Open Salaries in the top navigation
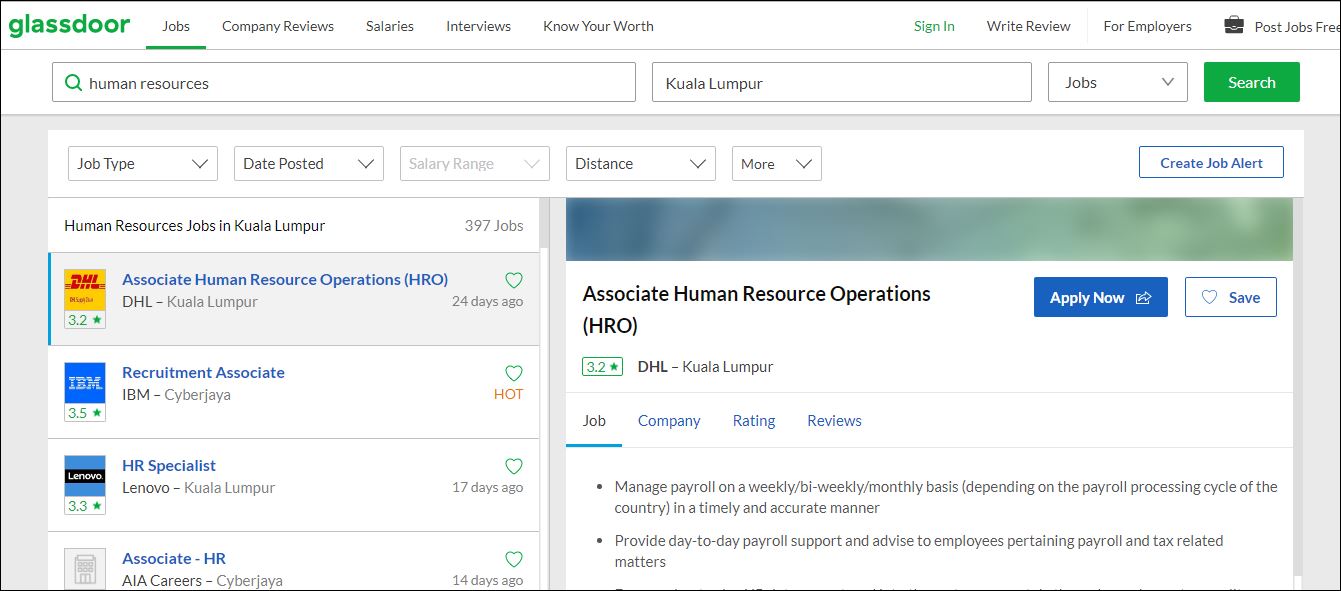Image resolution: width=1341 pixels, height=591 pixels. (390, 26)
